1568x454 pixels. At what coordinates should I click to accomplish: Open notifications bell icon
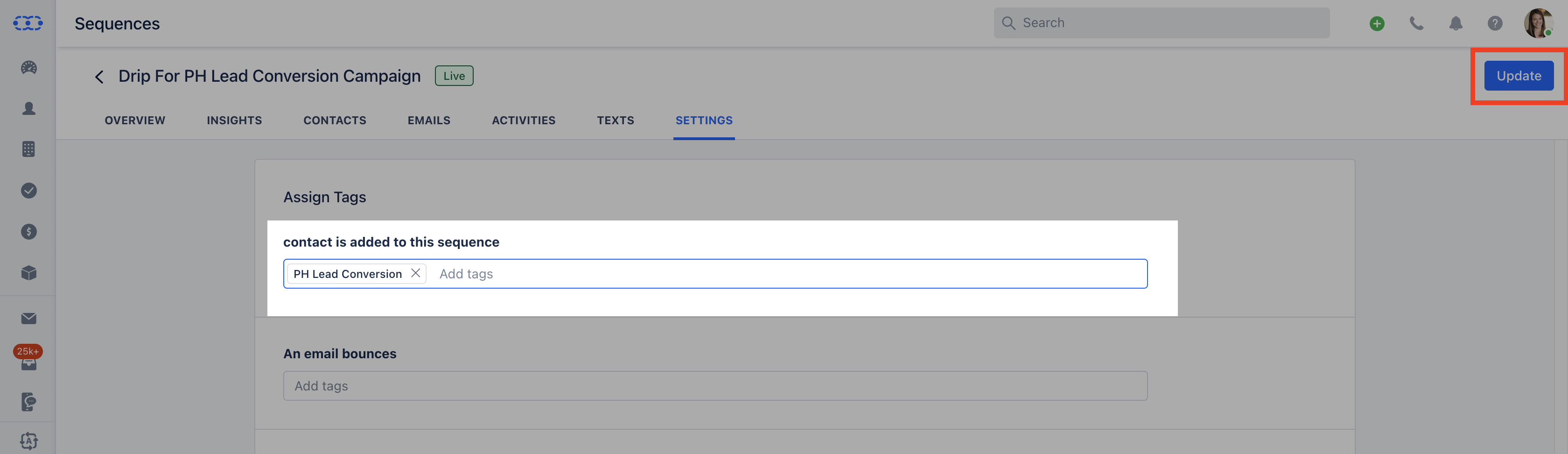tap(1456, 23)
